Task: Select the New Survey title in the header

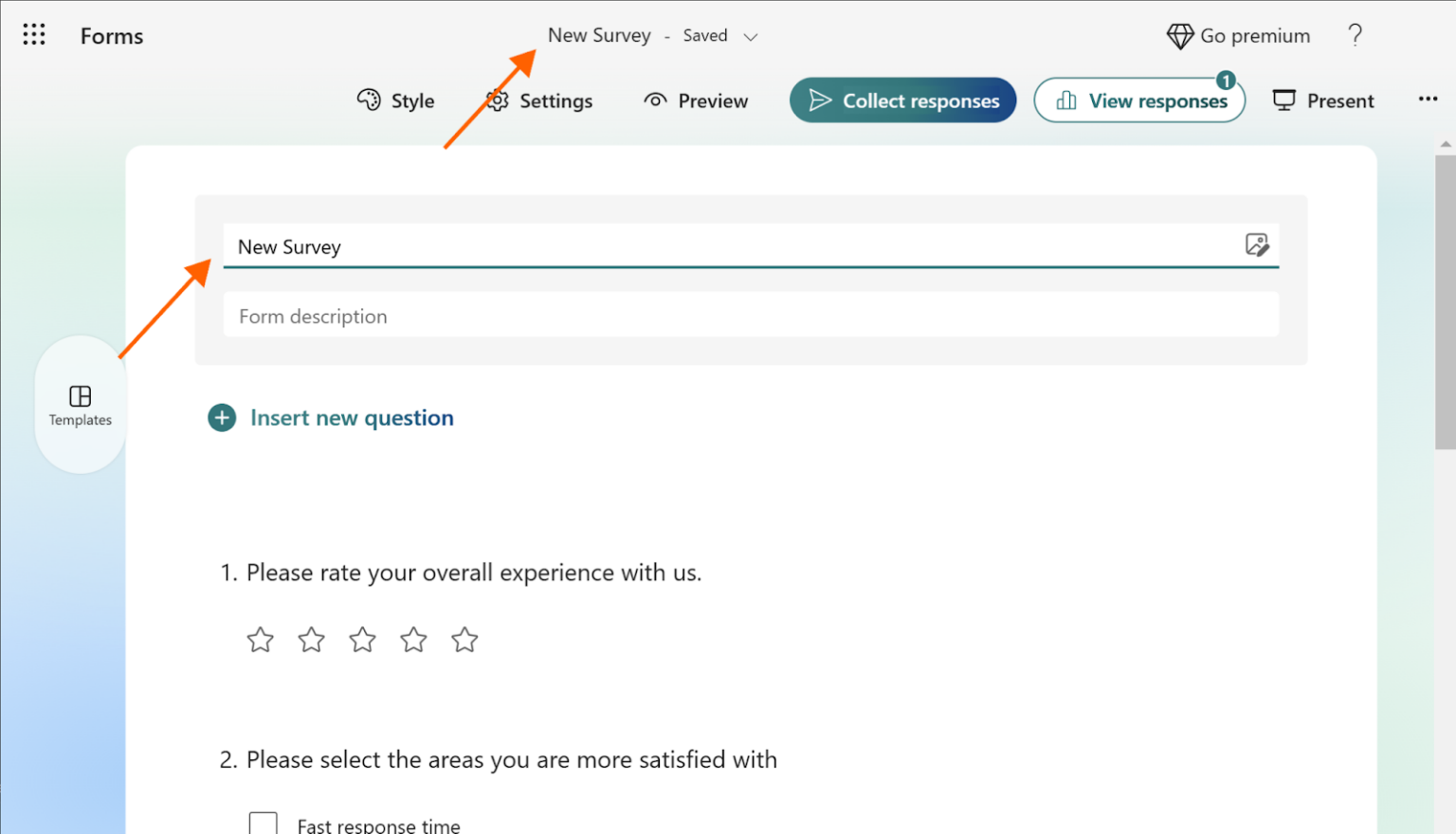Action: [599, 35]
